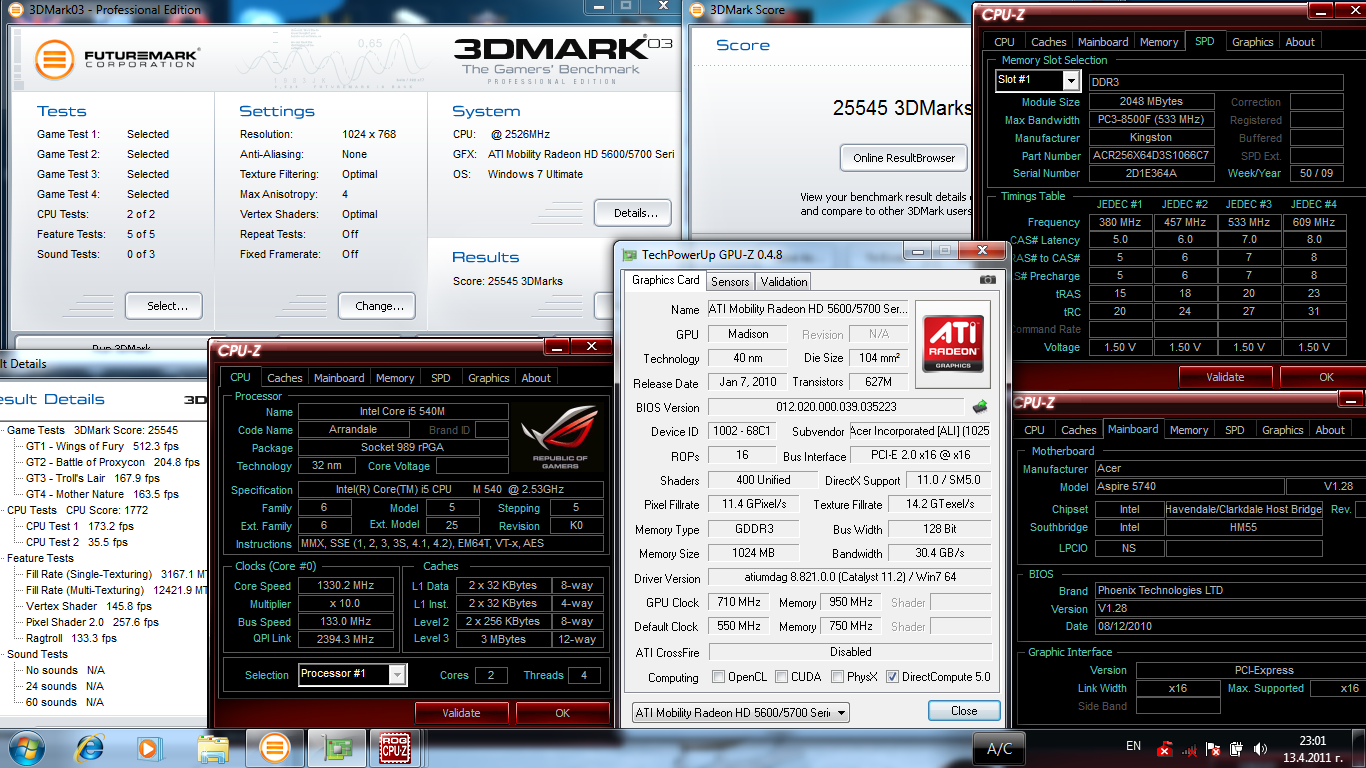This screenshot has width=1366, height=768.
Task: Select the CPU Tests node in Result Details
Action: (x=32, y=510)
